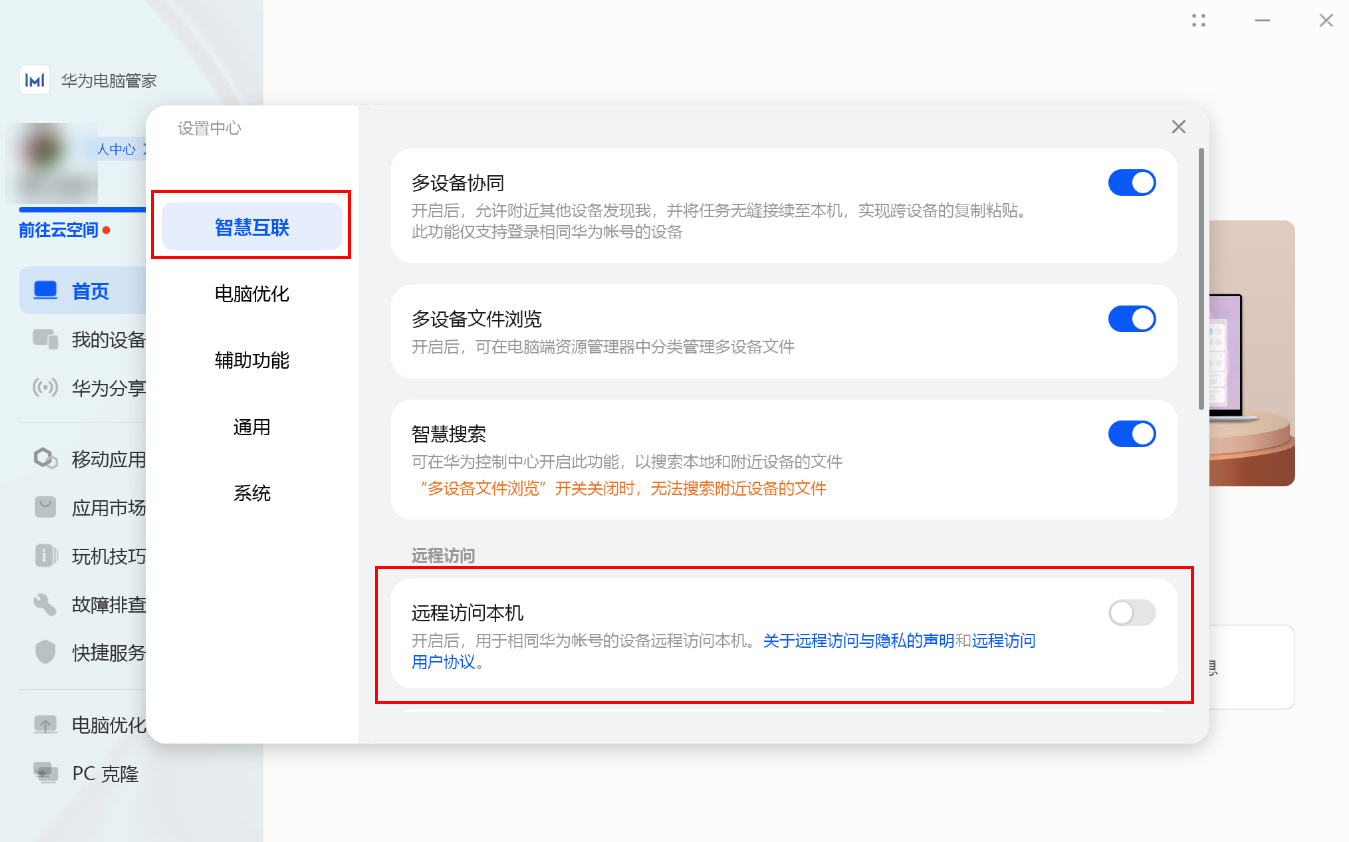The image size is (1349, 842).
Task: Click the 远程访问本机 heading text
Action: click(x=468, y=613)
